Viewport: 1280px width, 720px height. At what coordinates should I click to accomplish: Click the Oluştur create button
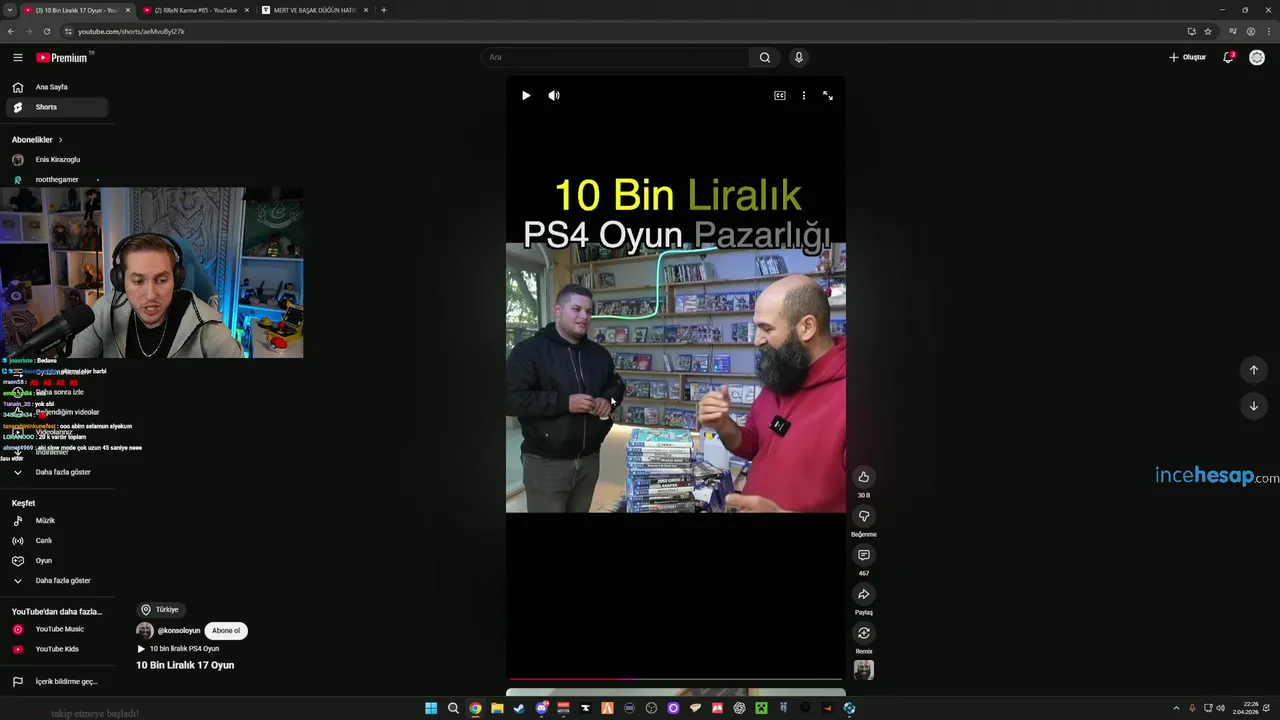pos(1188,58)
